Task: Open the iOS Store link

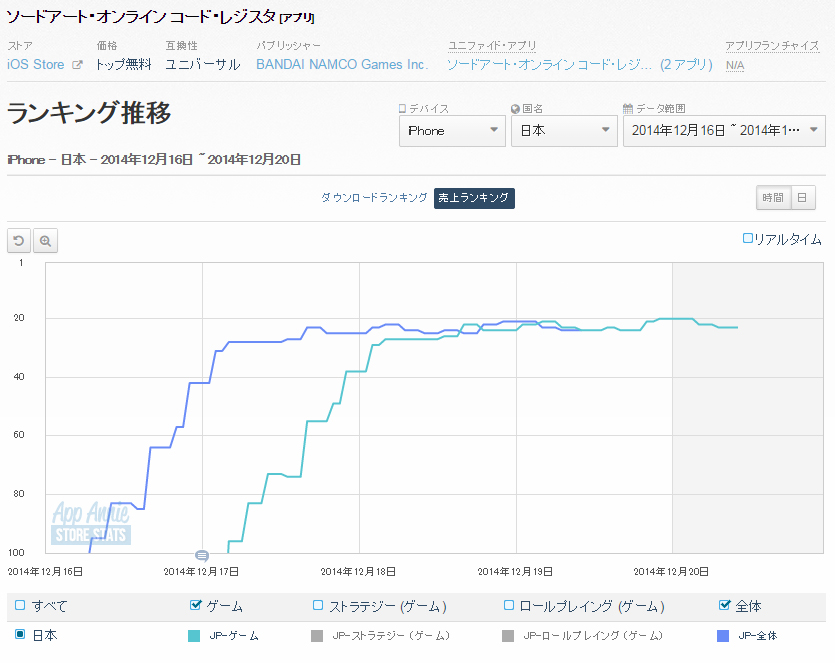Action: tap(36, 64)
